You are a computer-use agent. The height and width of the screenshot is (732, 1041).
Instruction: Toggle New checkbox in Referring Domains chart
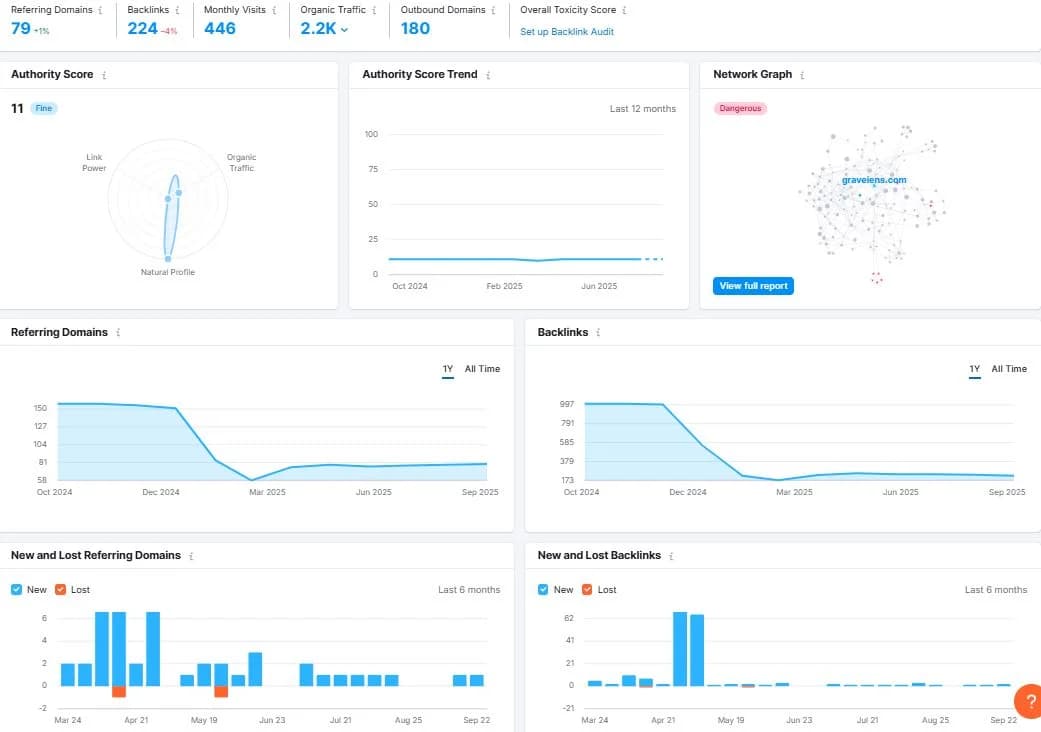tap(17, 589)
